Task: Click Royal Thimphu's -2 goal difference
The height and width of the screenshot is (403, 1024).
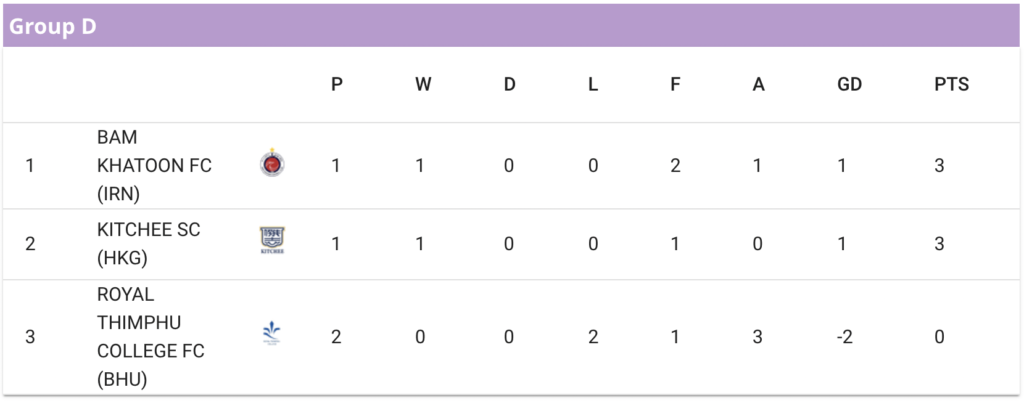Action: pyautogui.click(x=844, y=337)
